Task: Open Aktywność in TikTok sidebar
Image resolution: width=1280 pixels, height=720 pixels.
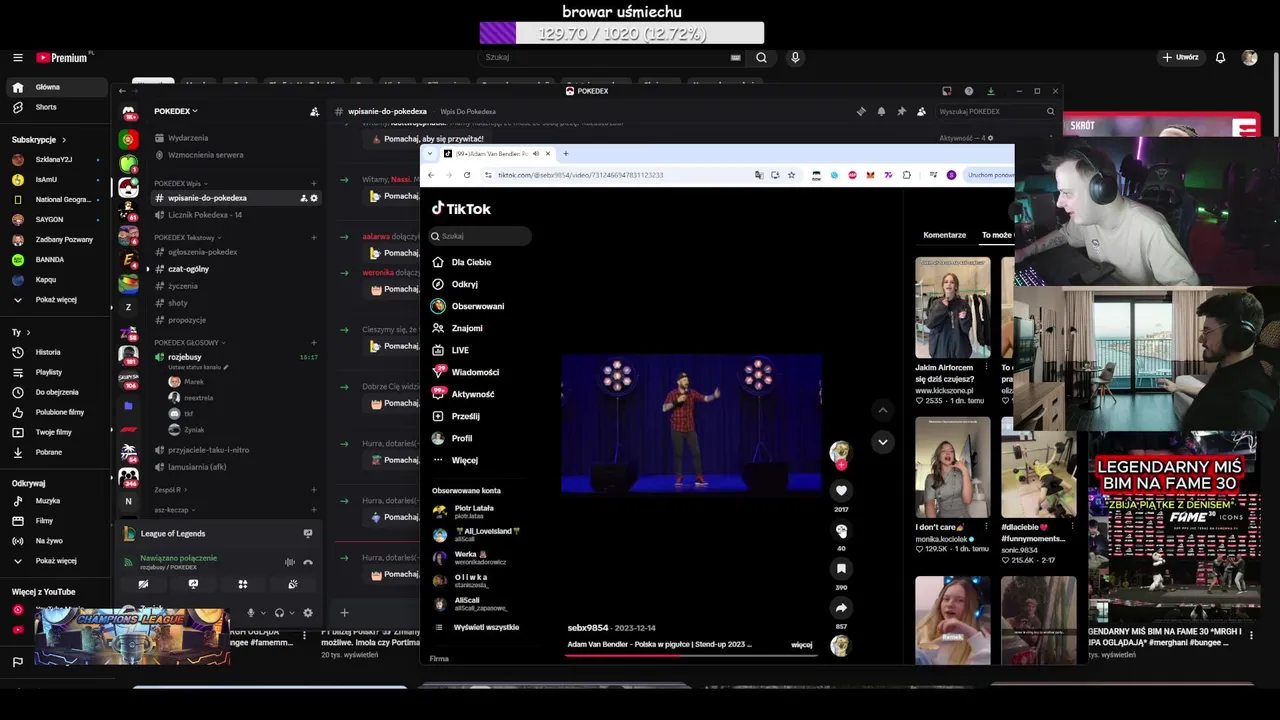Action: coord(463,394)
